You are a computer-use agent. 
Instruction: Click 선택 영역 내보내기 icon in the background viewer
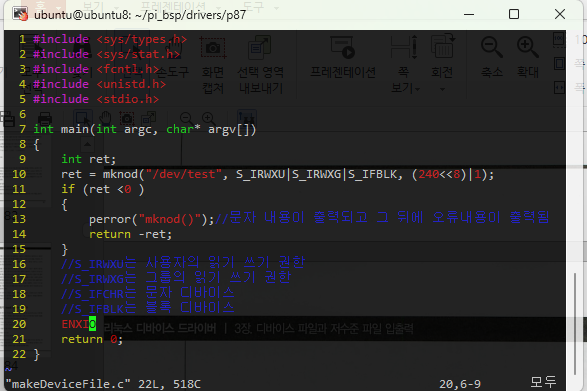260,47
